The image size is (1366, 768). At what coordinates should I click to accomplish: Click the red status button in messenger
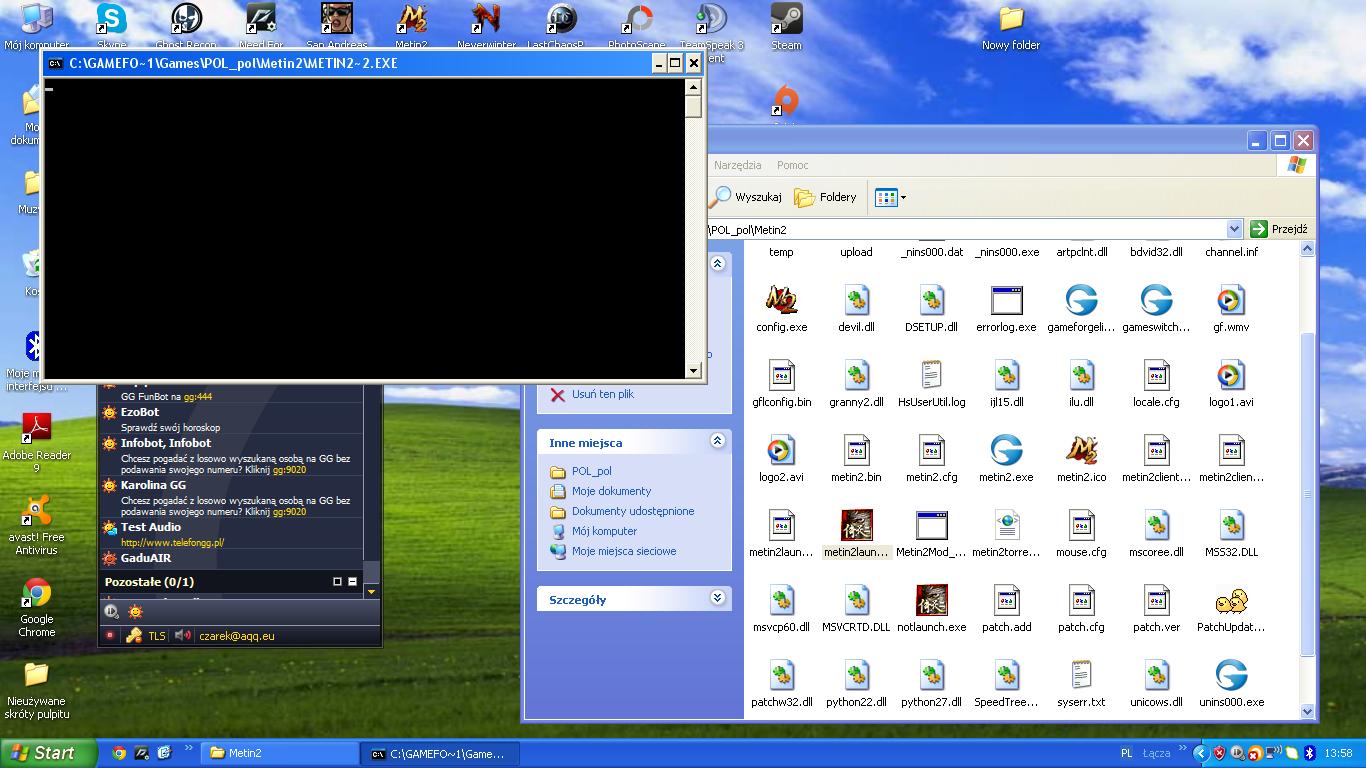(x=110, y=635)
